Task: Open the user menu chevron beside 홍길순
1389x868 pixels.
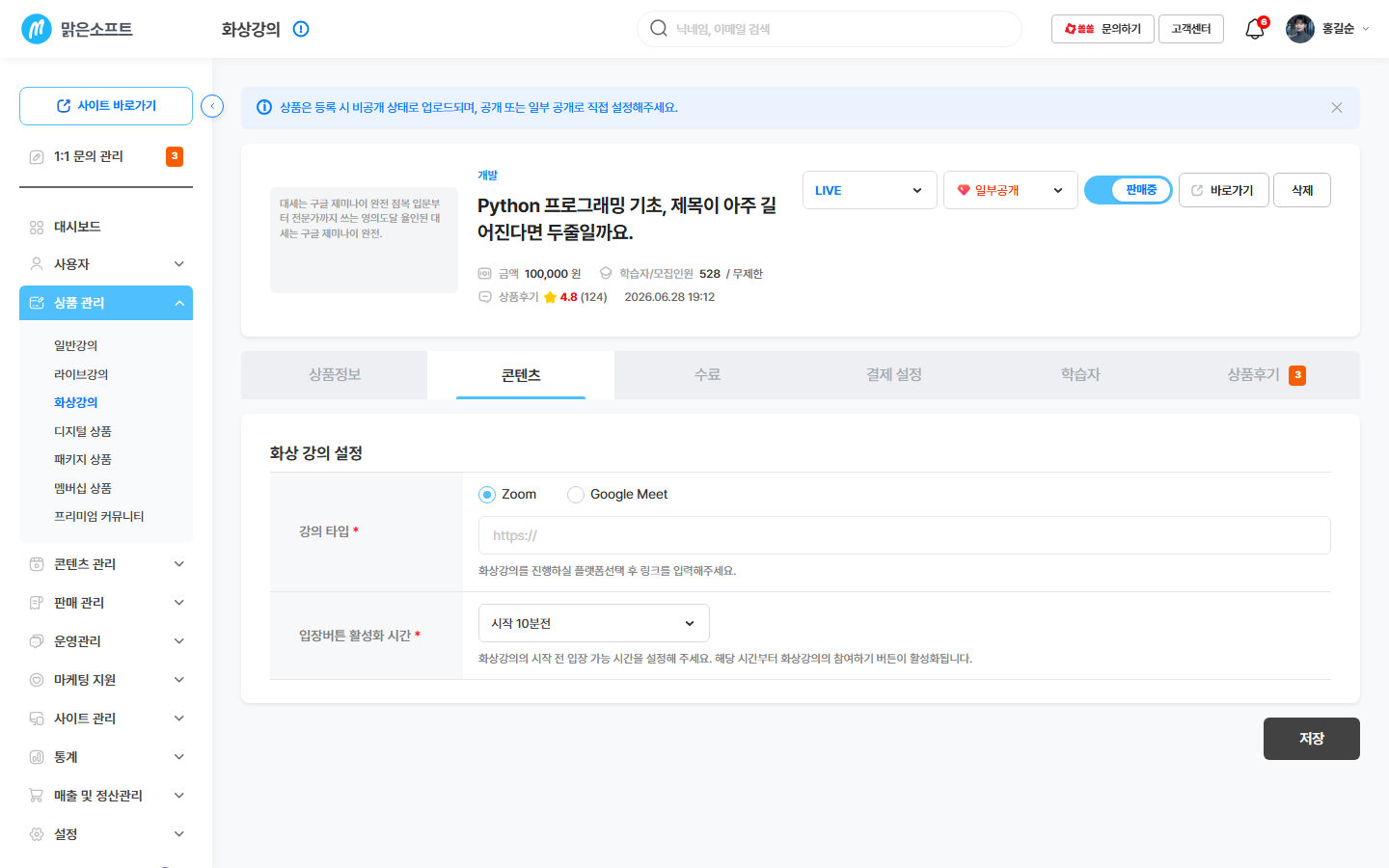Action: point(1365,29)
